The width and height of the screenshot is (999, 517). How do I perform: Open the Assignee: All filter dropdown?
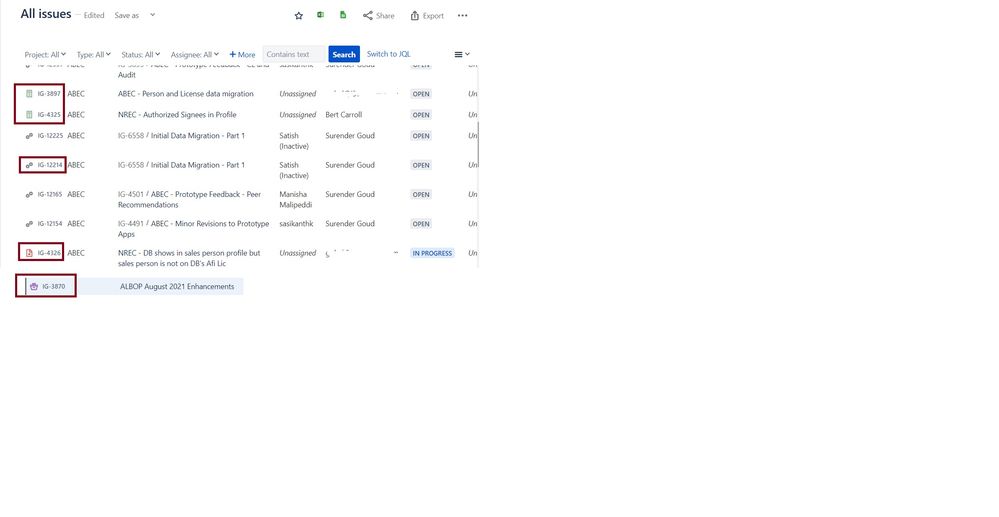pyautogui.click(x=195, y=54)
